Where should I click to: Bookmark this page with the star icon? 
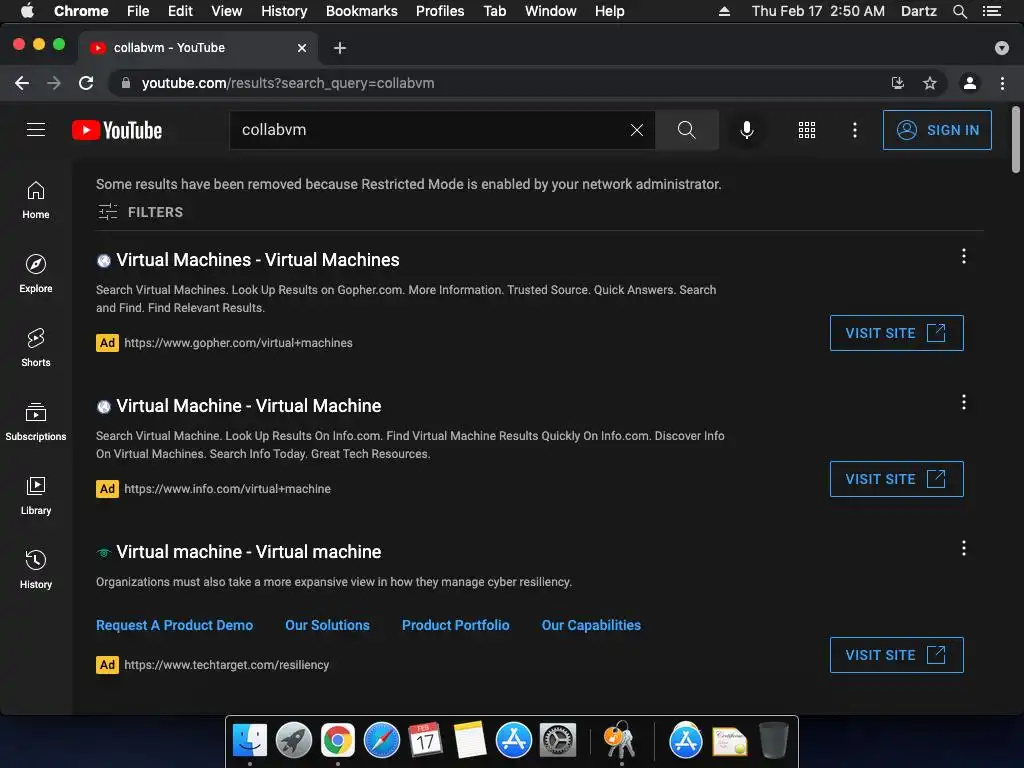coord(930,83)
